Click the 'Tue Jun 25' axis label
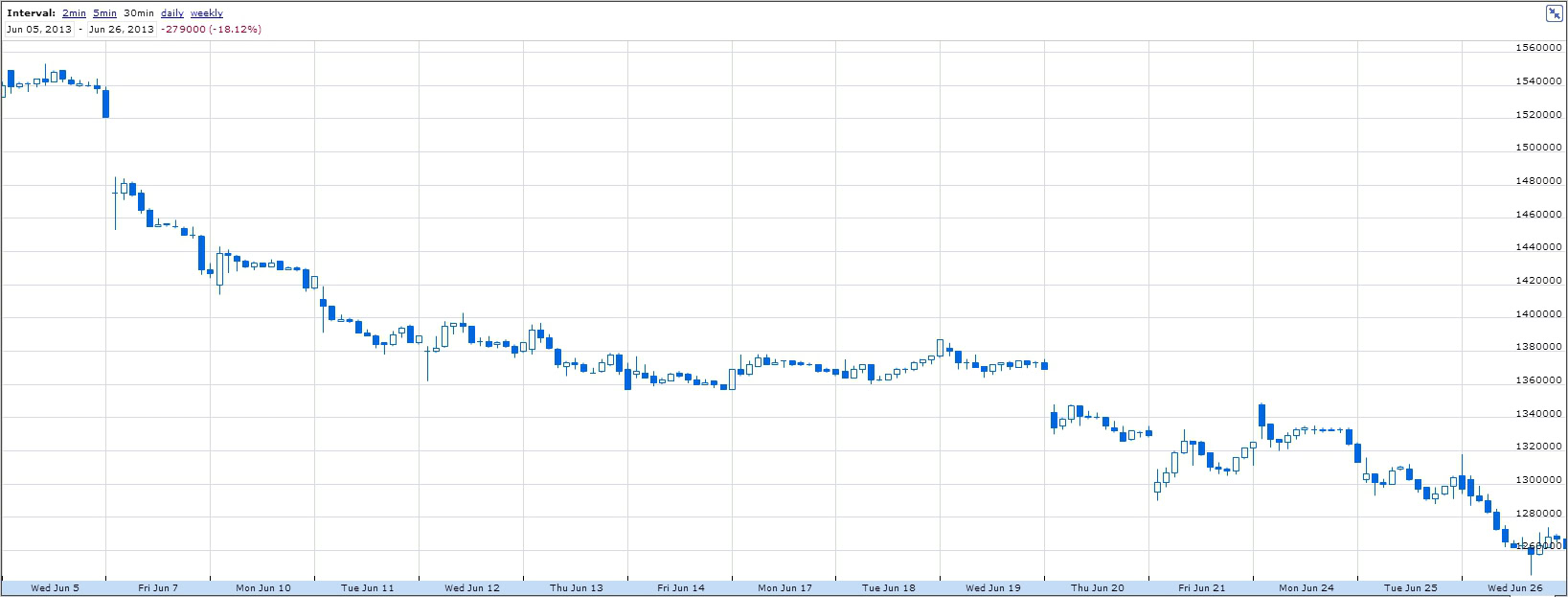This screenshot has width=1568, height=597. 1411,587
